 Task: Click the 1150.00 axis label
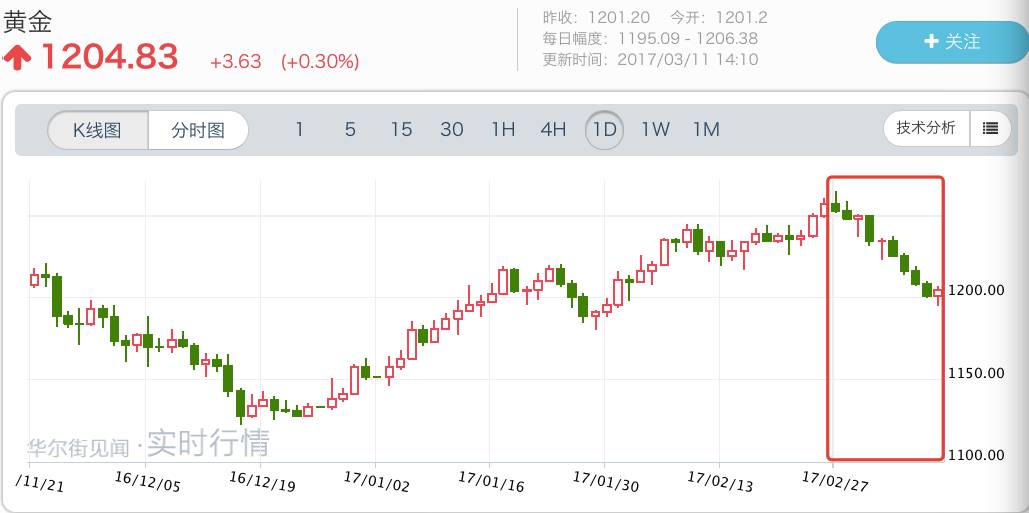(976, 373)
